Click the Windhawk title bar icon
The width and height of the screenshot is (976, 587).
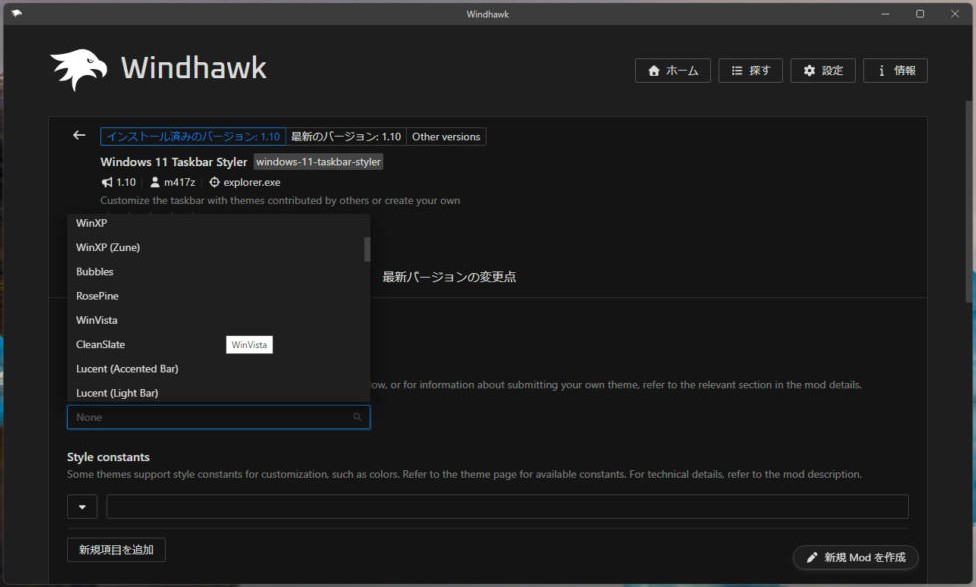tap(16, 13)
